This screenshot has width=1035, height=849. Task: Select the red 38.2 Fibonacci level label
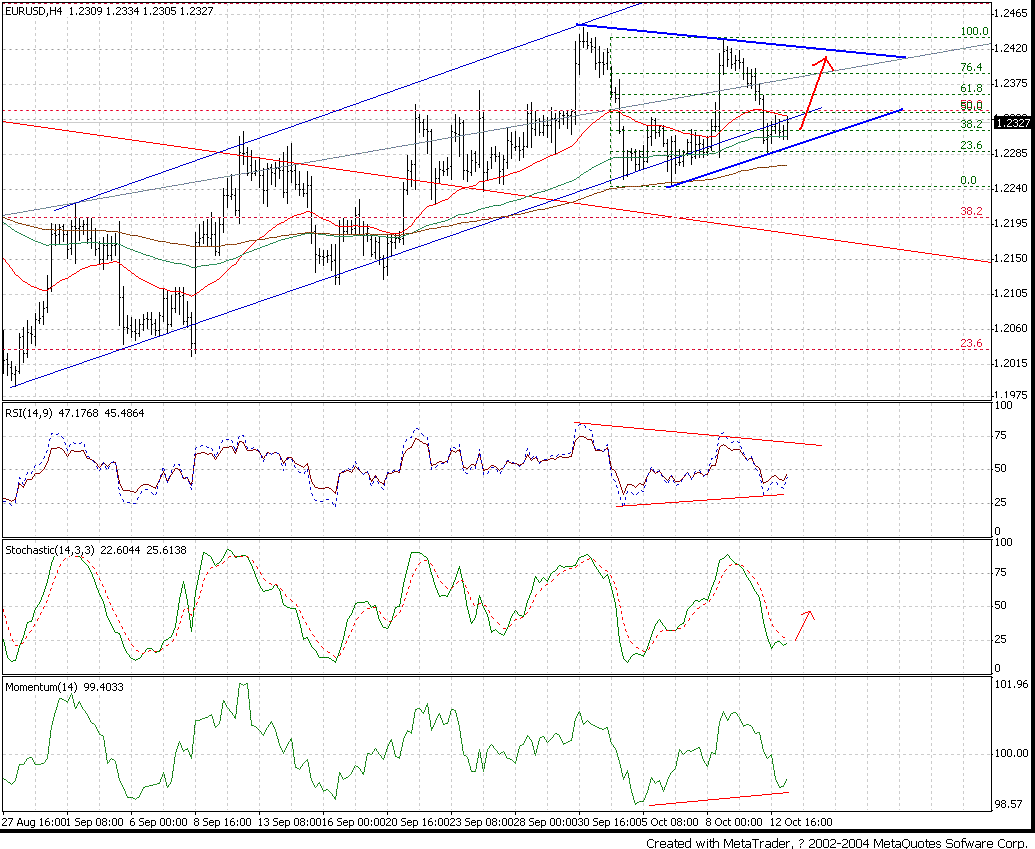(x=971, y=211)
